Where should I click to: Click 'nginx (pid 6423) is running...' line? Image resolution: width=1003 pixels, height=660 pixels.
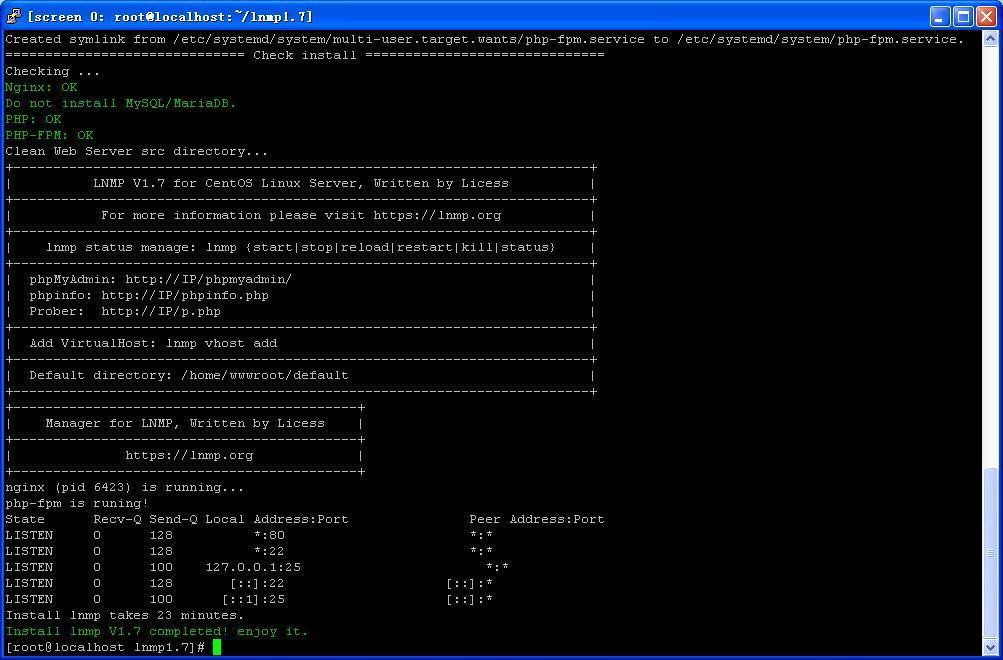click(125, 487)
